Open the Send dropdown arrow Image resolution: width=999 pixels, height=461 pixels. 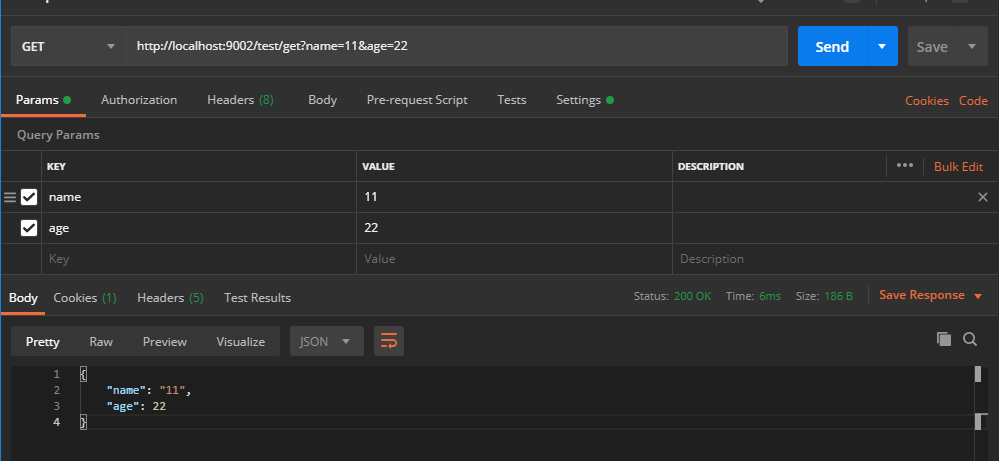point(882,46)
